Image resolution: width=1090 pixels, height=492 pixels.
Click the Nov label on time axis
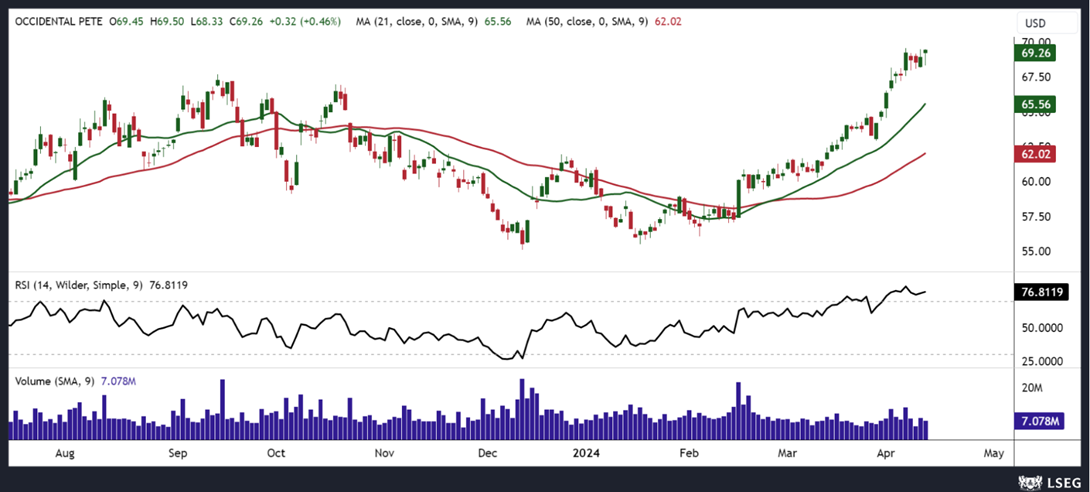pos(384,453)
